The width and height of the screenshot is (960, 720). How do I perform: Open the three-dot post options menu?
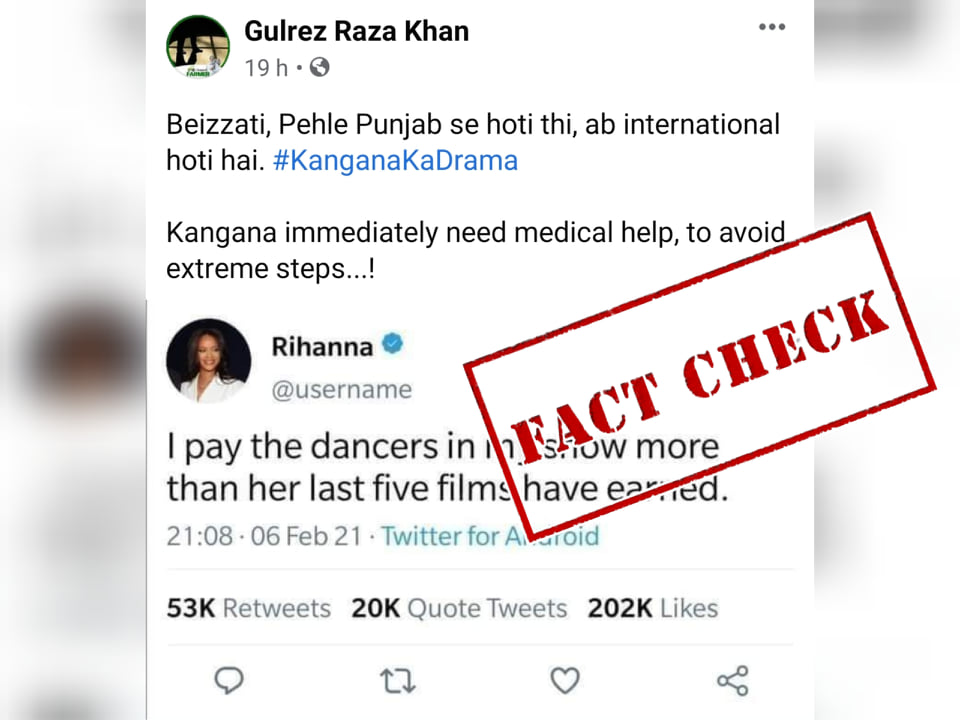[x=771, y=27]
